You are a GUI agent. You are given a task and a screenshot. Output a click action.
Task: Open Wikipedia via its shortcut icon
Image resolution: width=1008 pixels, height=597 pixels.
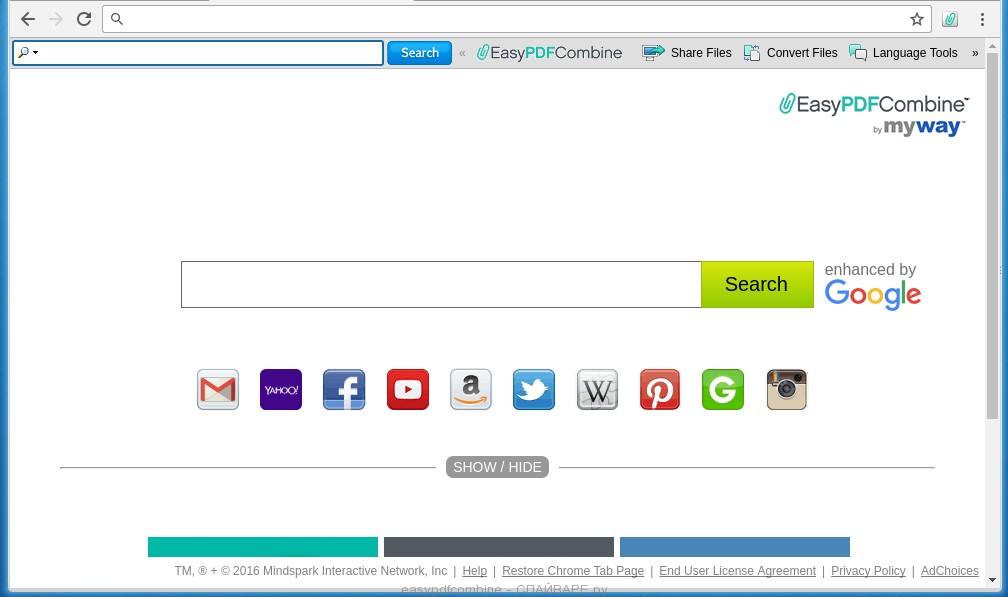coord(597,390)
